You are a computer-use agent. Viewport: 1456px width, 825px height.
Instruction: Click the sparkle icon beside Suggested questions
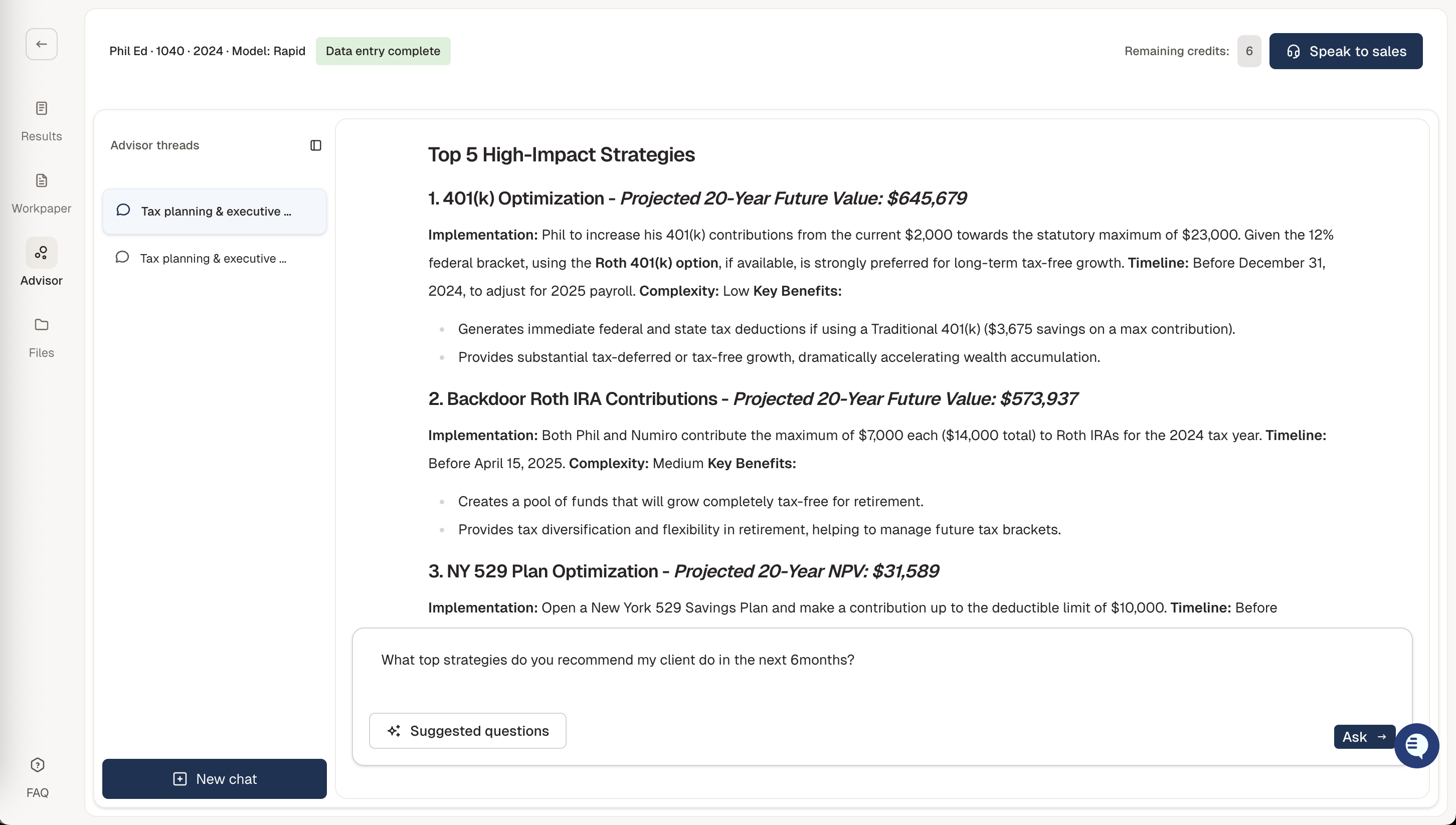point(395,731)
